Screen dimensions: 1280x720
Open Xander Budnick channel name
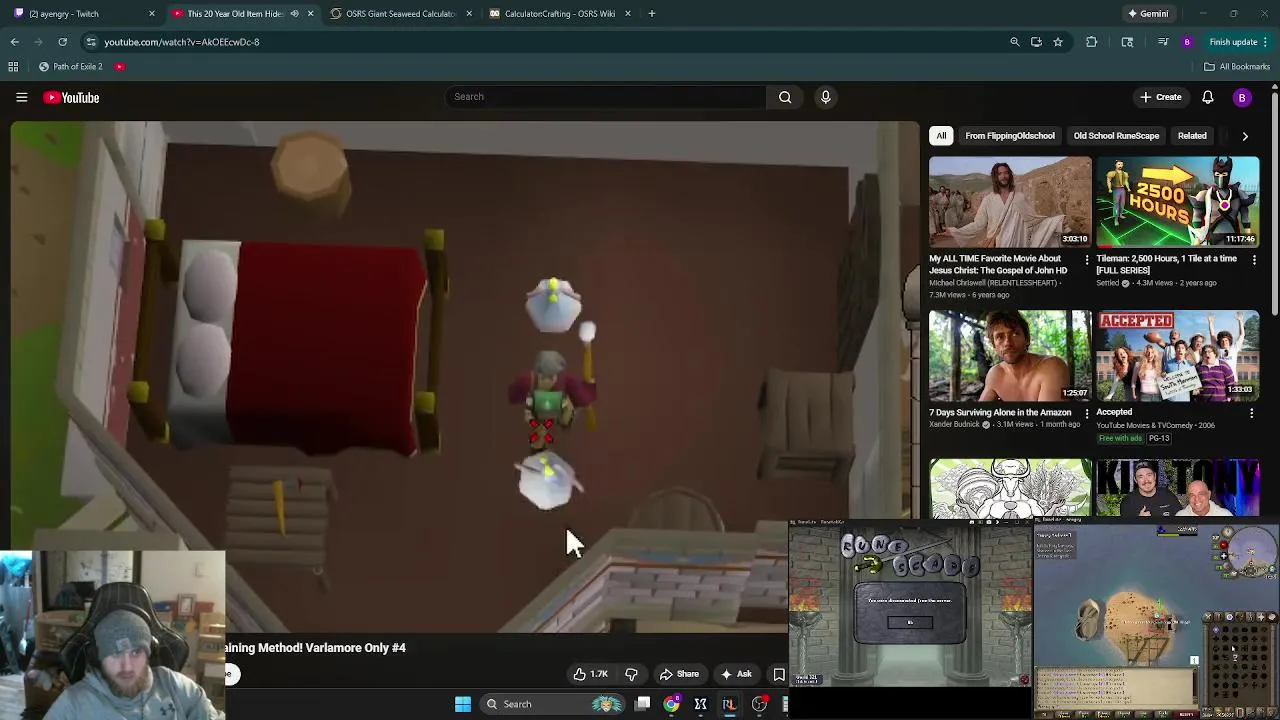point(955,424)
